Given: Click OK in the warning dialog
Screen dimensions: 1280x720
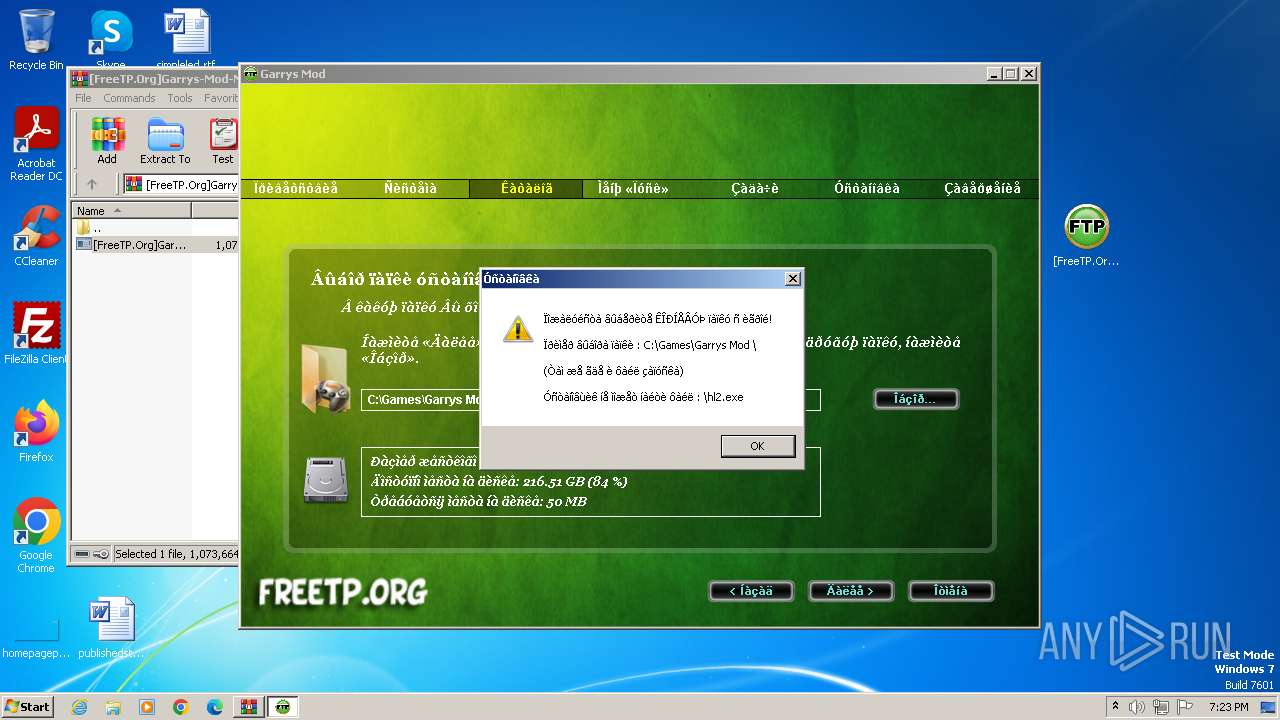Looking at the screenshot, I should pos(757,446).
